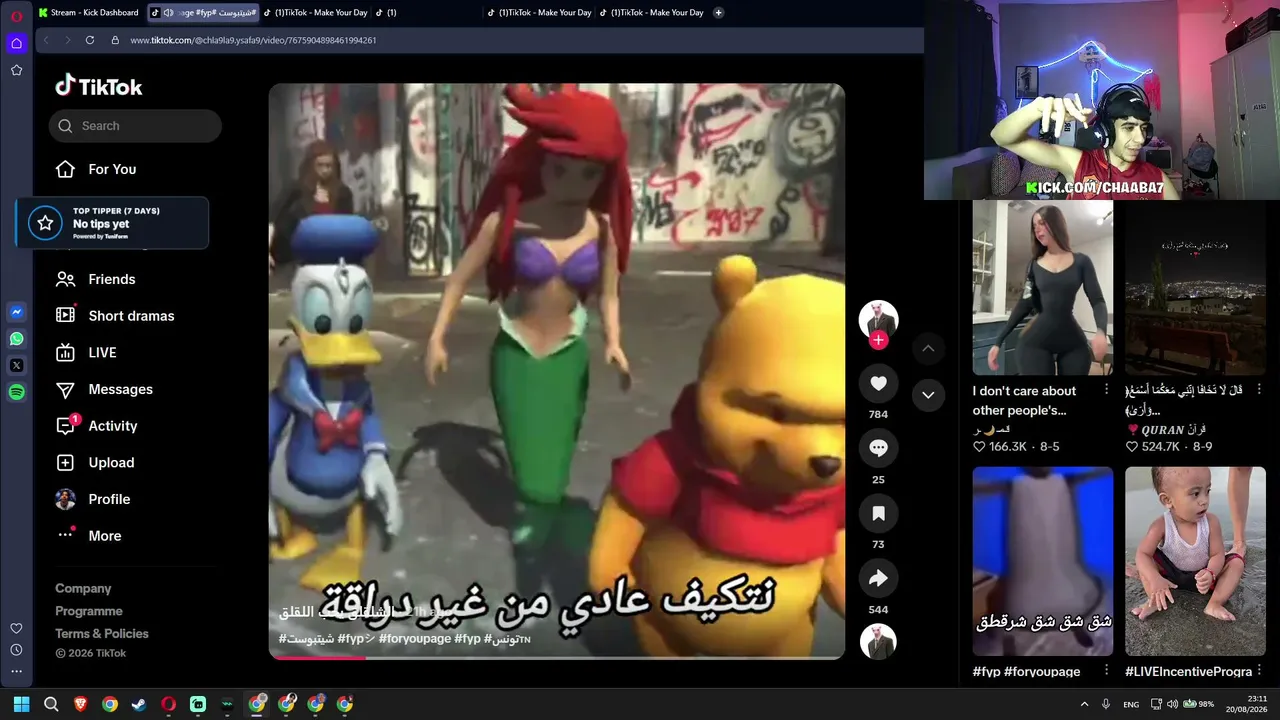The image size is (1280, 720).
Task: Open the woman in black outfit video thumbnail
Action: tap(1042, 287)
